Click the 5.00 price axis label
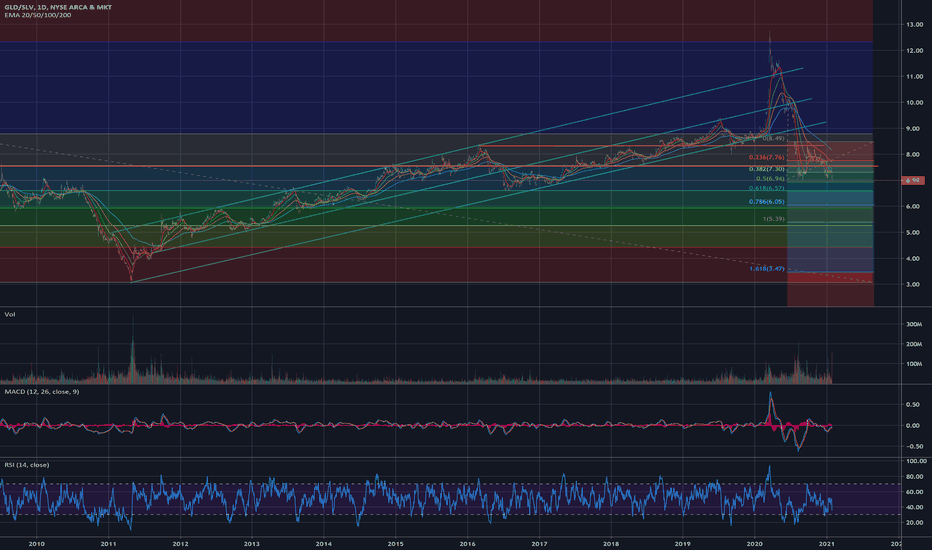This screenshot has width=932, height=550. [x=914, y=233]
